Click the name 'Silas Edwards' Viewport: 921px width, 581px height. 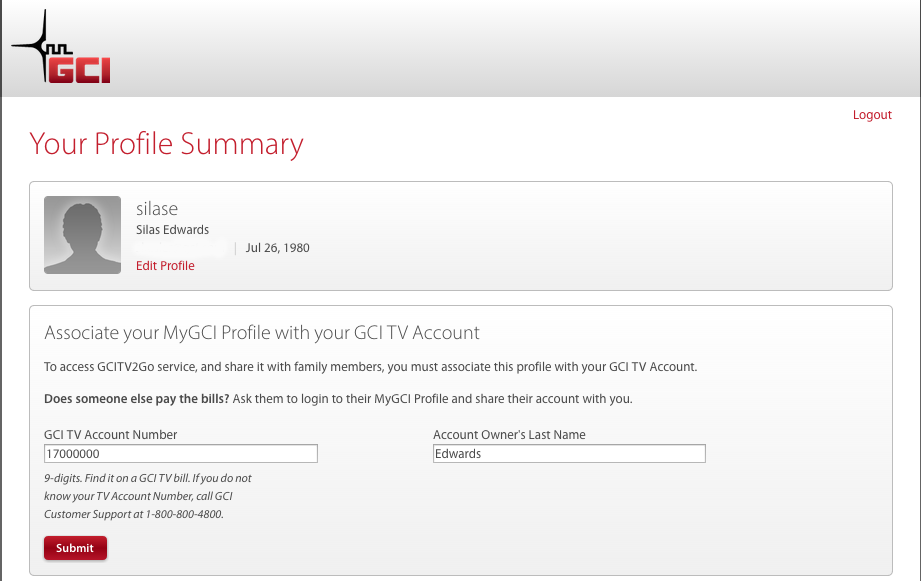tap(172, 230)
